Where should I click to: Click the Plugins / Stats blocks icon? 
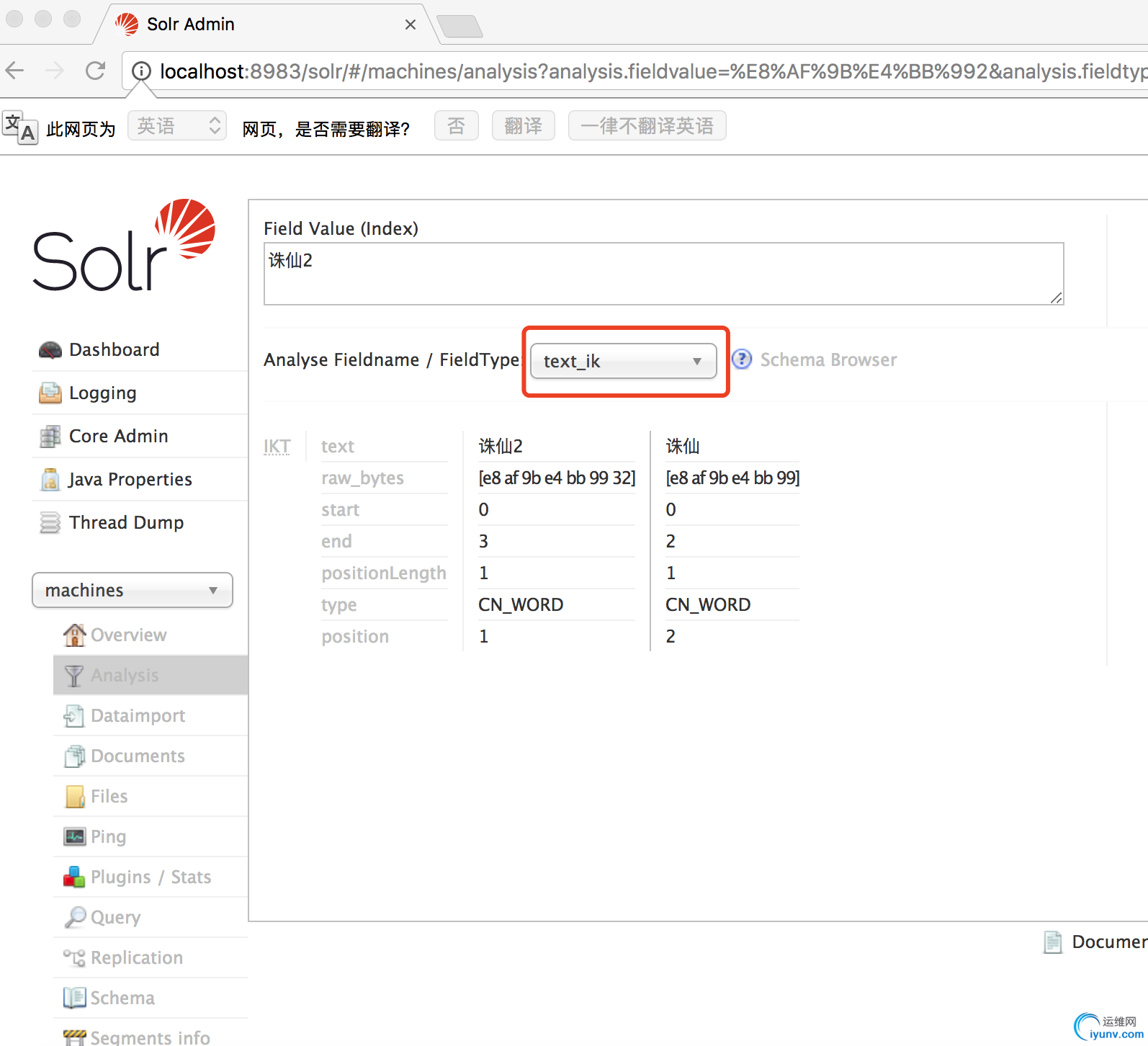tap(74, 877)
